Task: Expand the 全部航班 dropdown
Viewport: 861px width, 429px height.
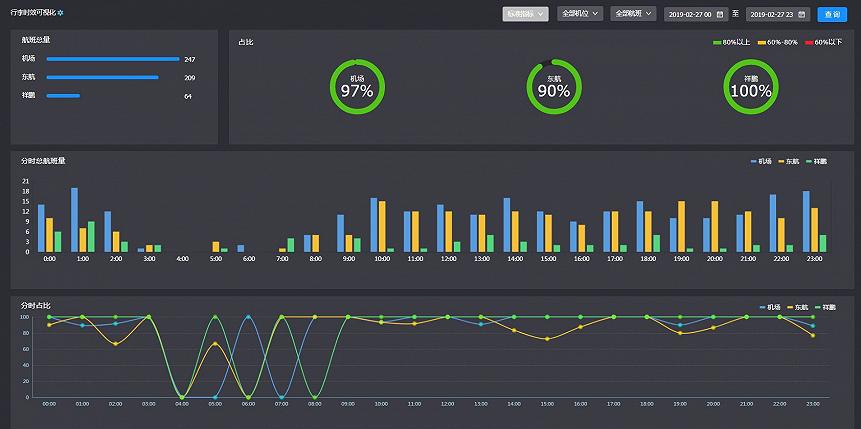Action: pos(633,14)
